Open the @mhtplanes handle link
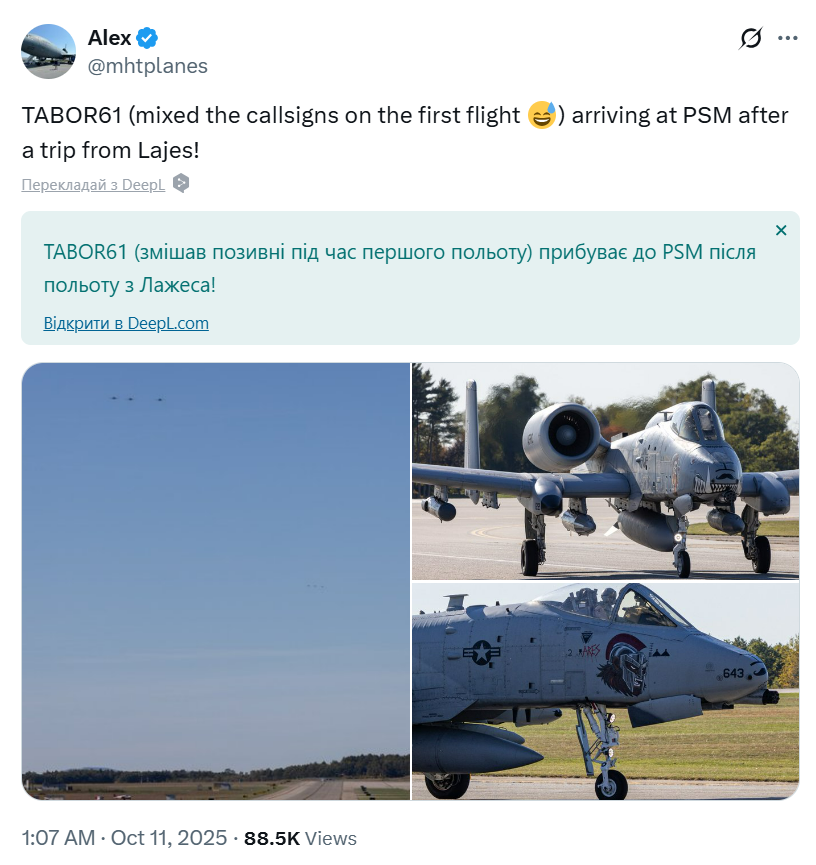Image resolution: width=816 pixels, height=865 pixels. point(148,66)
